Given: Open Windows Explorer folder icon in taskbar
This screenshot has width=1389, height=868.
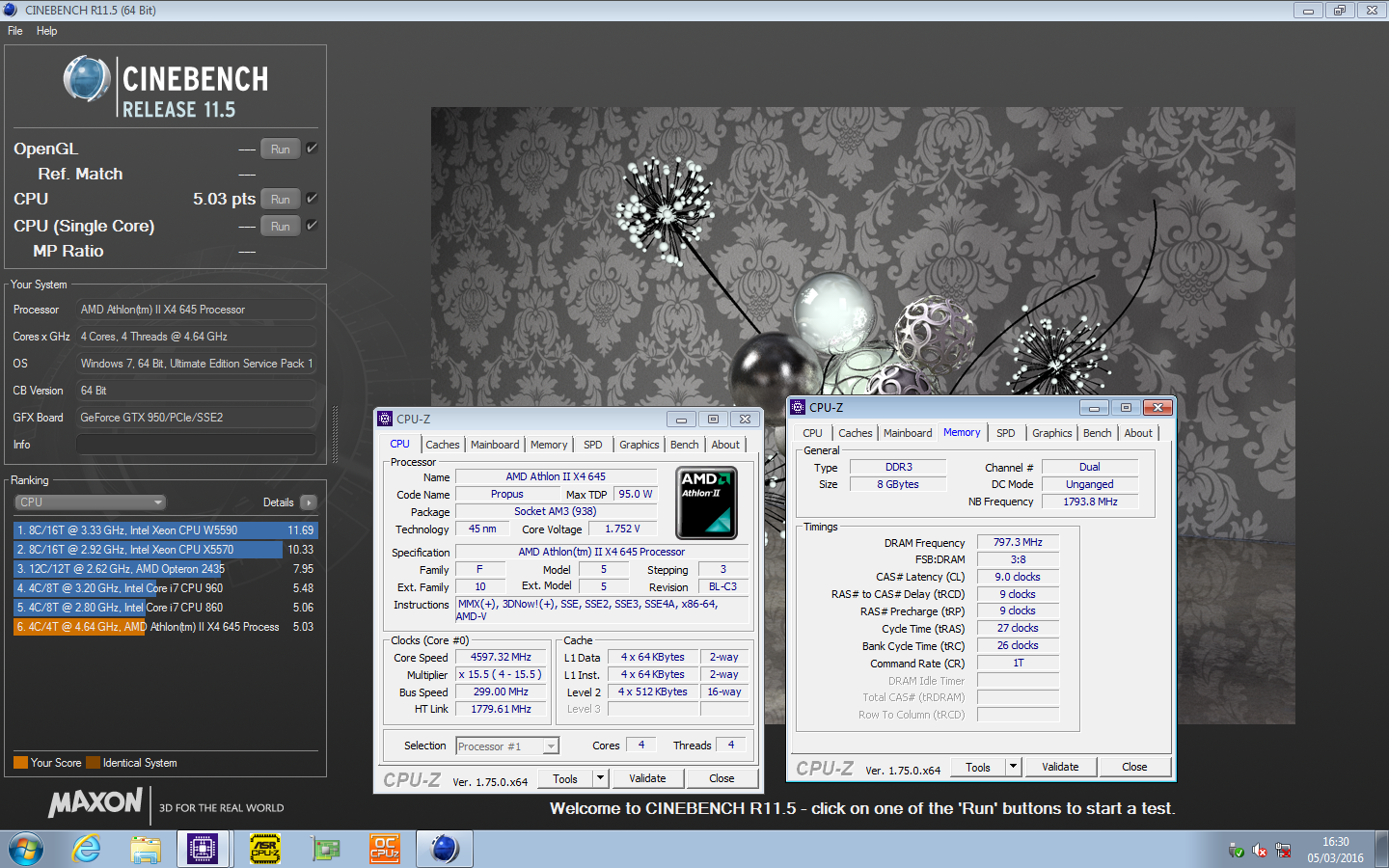Looking at the screenshot, I should pyautogui.click(x=146, y=849).
